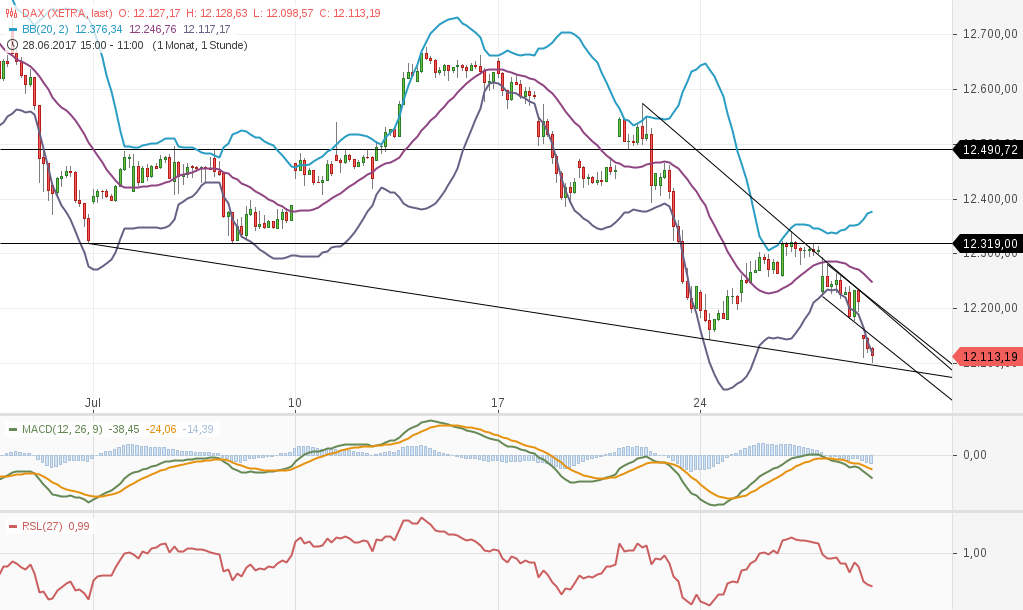
Task: Select the candlestick chart icon beside DAX
Action: point(11,12)
